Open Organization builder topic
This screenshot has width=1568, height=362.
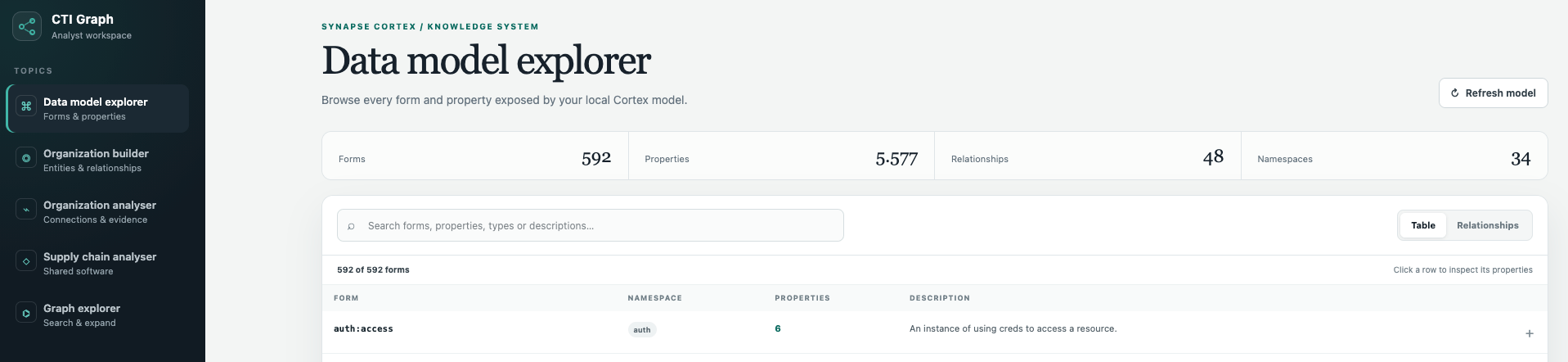tap(97, 160)
